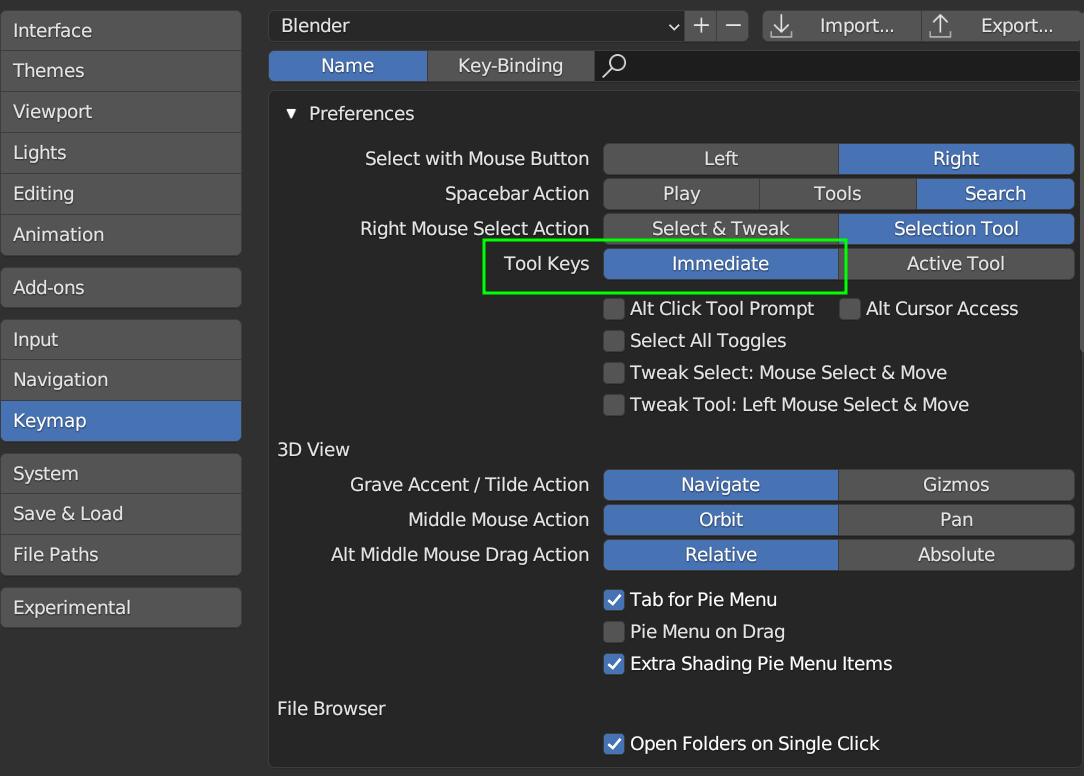Set Spacebar Action to Play

[x=681, y=193]
